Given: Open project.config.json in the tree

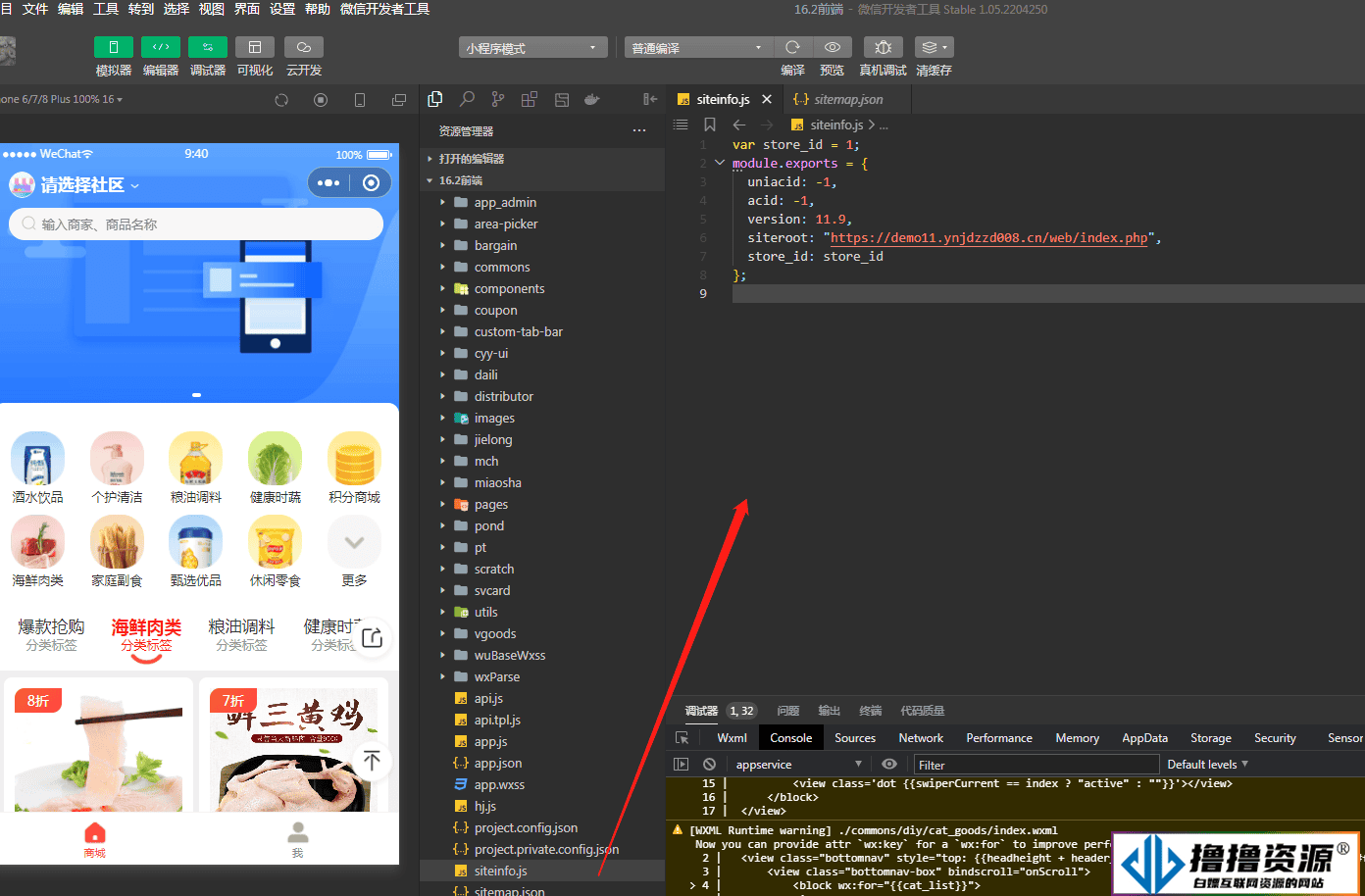Looking at the screenshot, I should pos(542,827).
